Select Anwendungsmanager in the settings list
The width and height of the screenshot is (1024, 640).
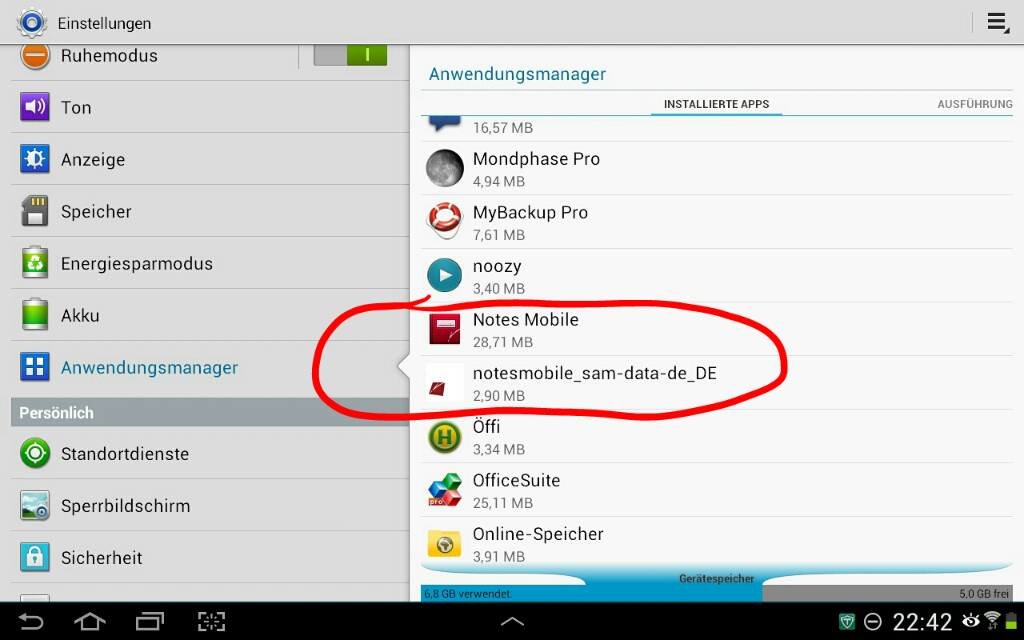[x=210, y=367]
